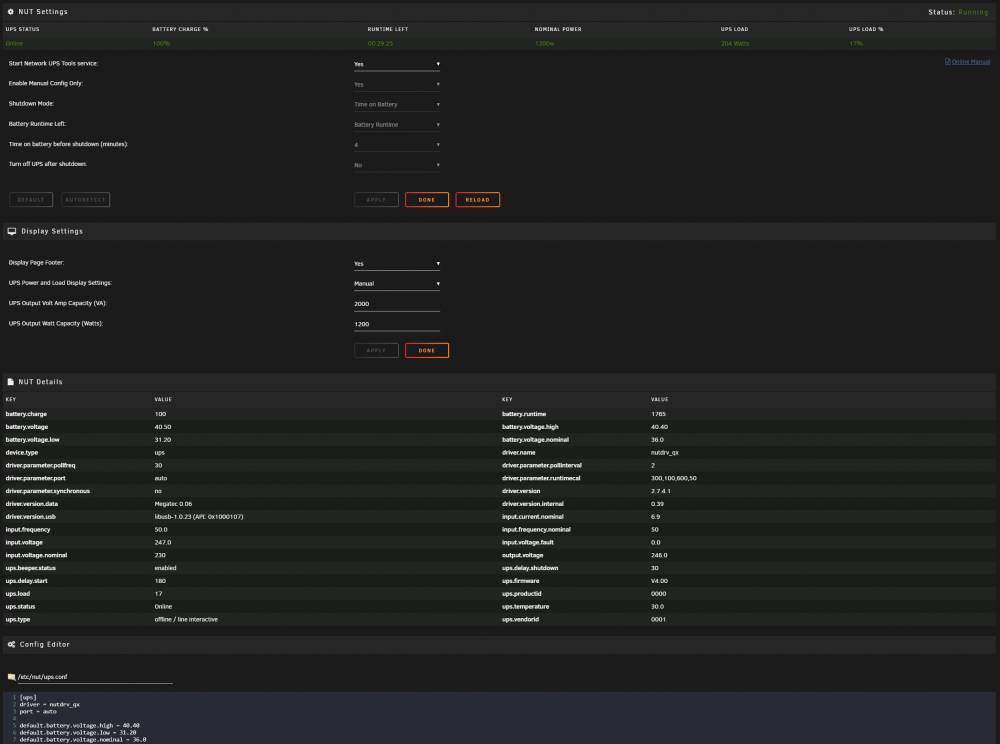Open the Display Page Footer dropdown

(x=397, y=263)
